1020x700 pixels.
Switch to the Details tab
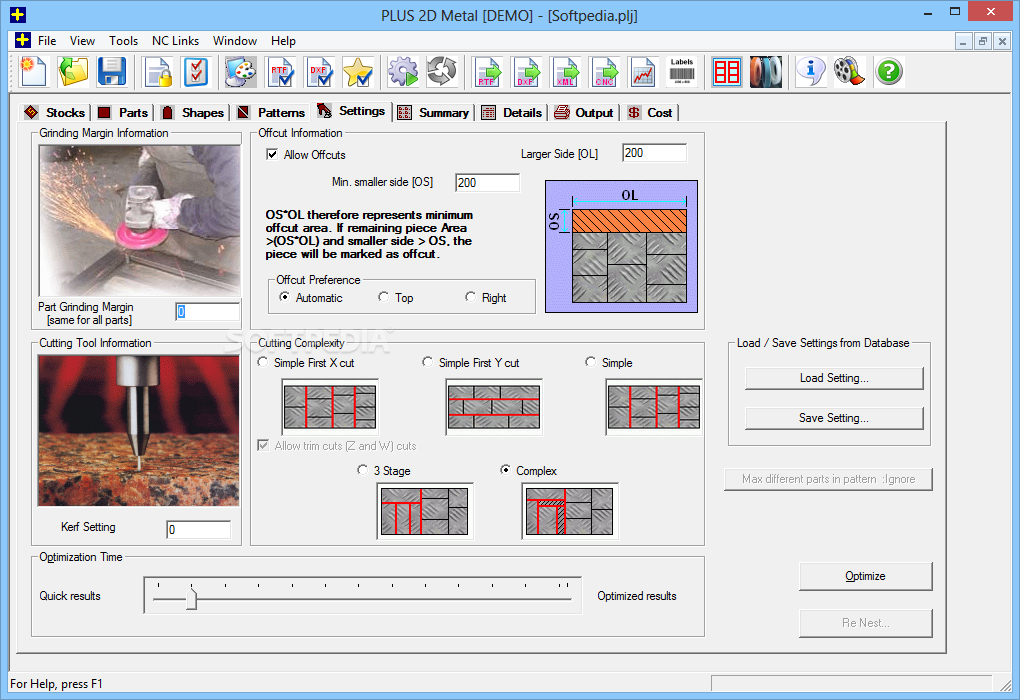click(x=511, y=113)
